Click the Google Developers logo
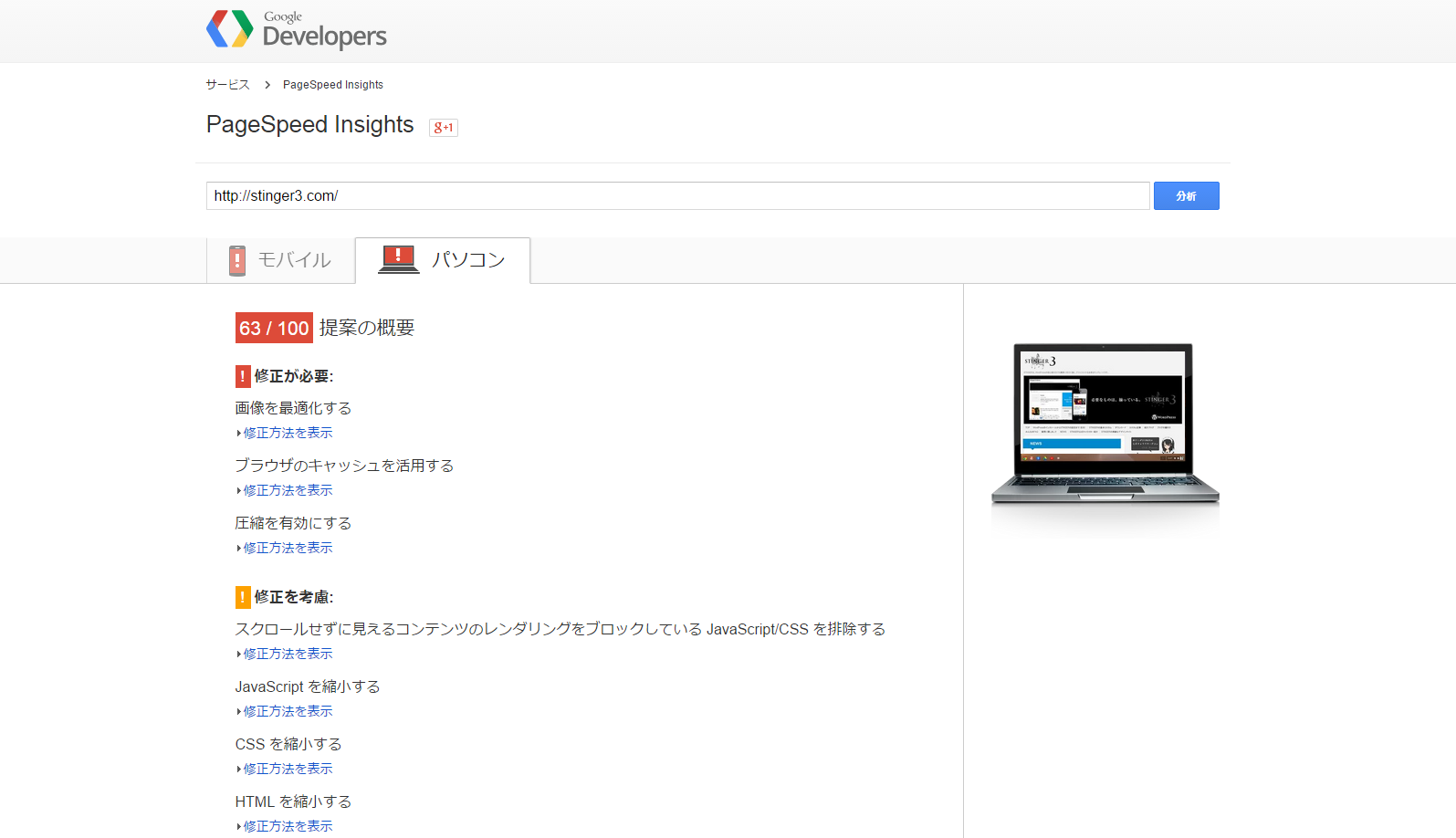 click(297, 29)
